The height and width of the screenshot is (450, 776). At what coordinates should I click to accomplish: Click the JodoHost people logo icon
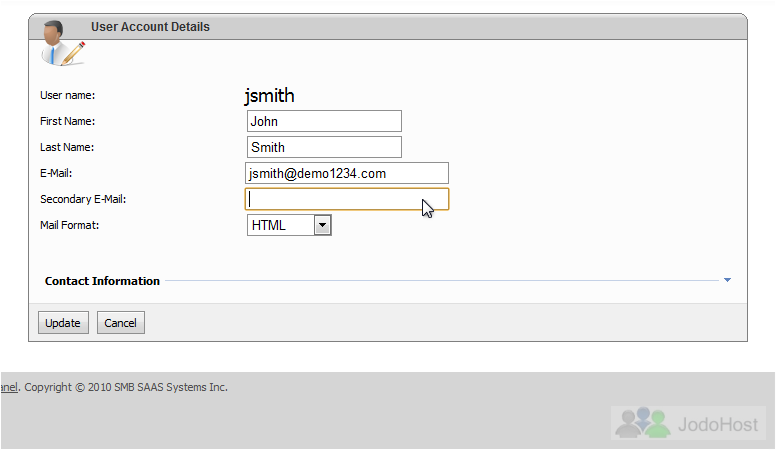pos(642,423)
